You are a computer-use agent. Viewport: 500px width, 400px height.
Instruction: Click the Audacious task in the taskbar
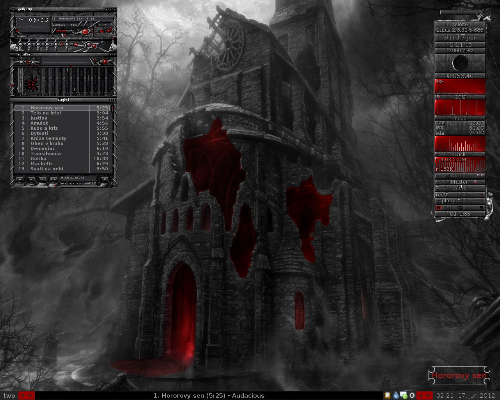209,396
